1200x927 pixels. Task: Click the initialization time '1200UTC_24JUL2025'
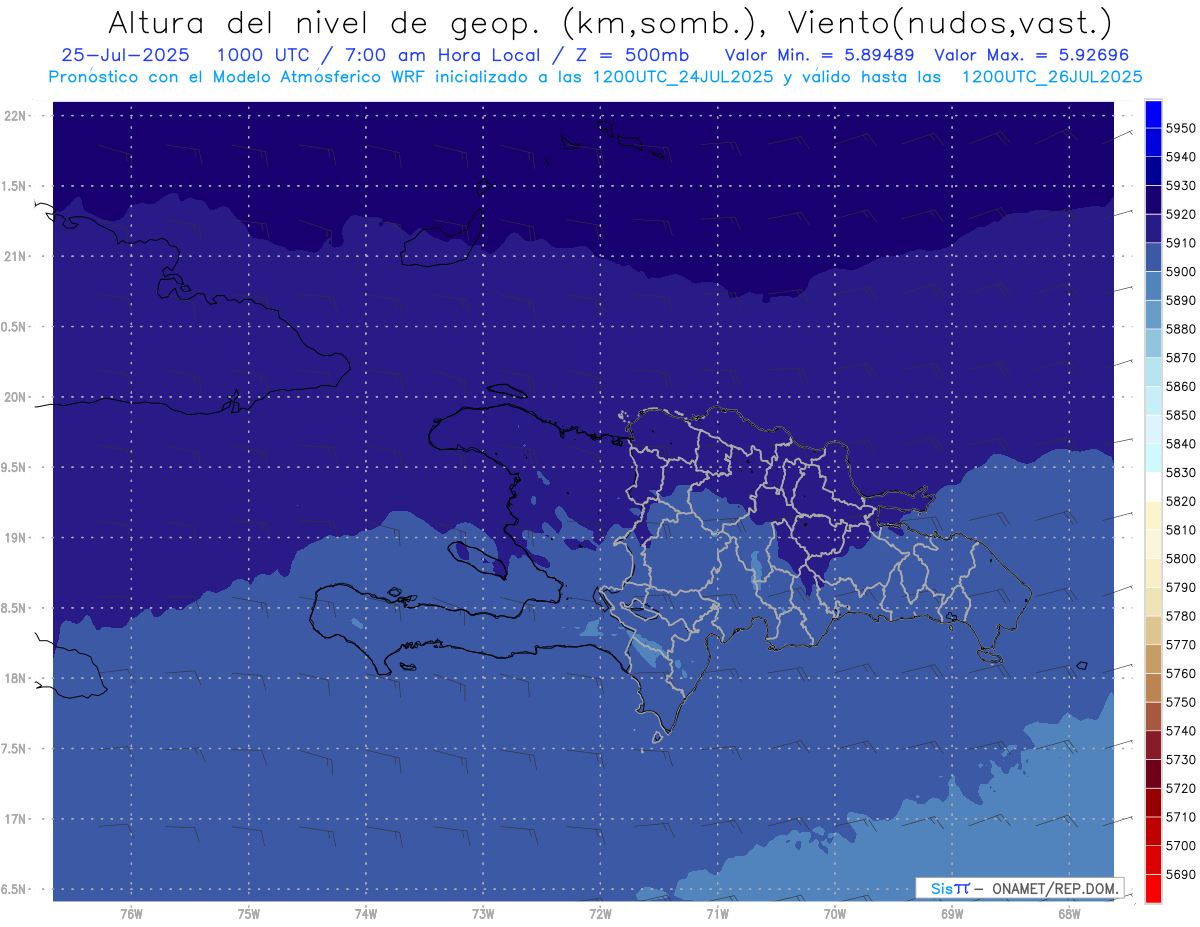[x=683, y=76]
